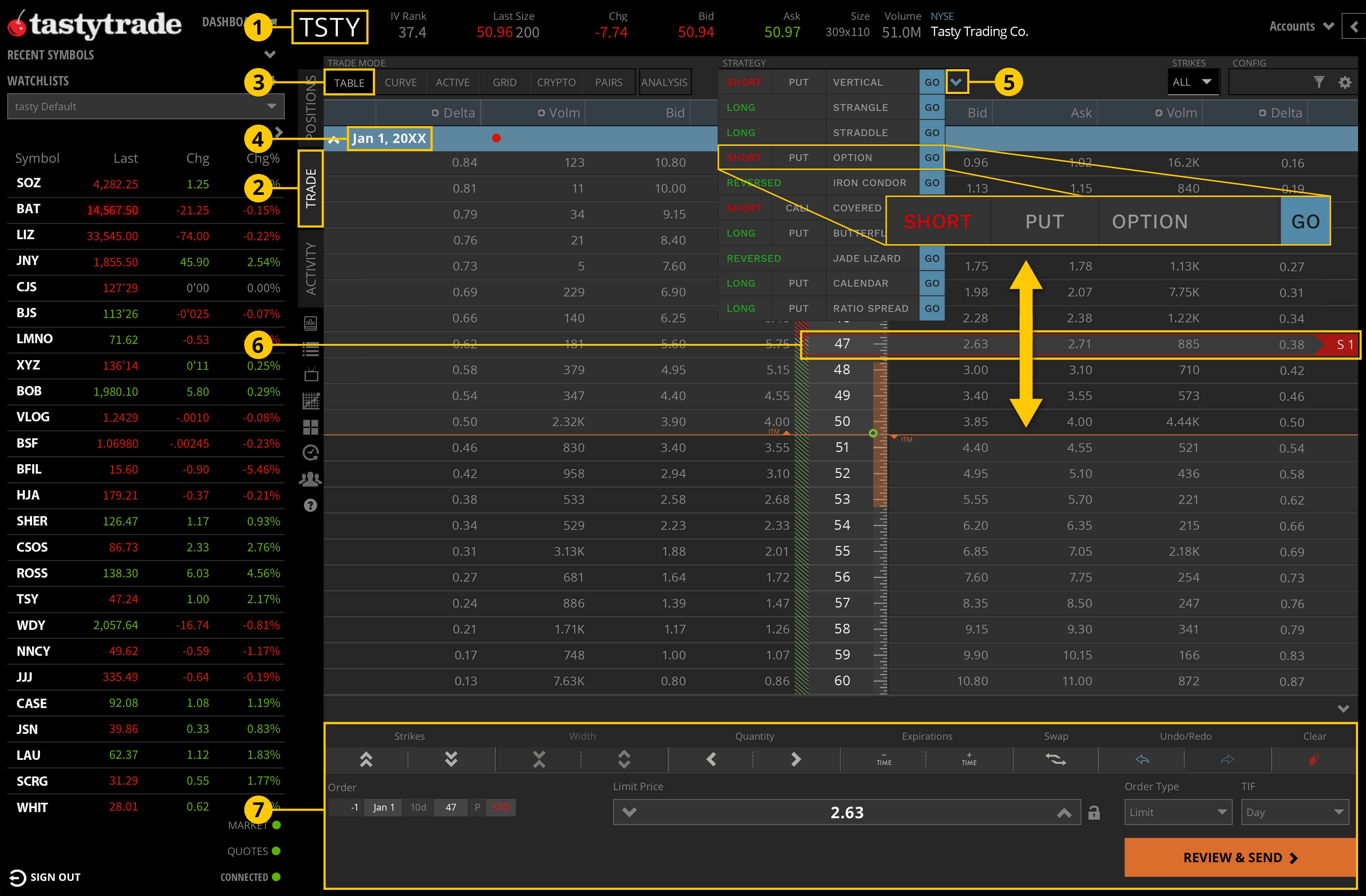The width and height of the screenshot is (1366, 896).
Task: Expand the tasty Default watchlist selector
Action: [x=271, y=106]
